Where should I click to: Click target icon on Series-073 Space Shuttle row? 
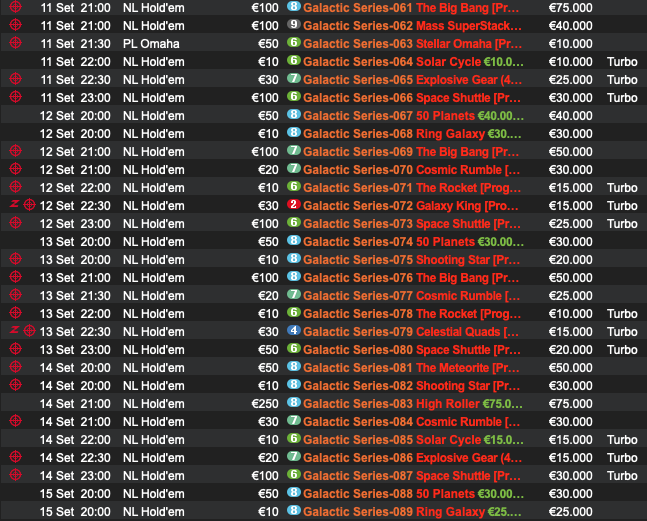click(15, 223)
